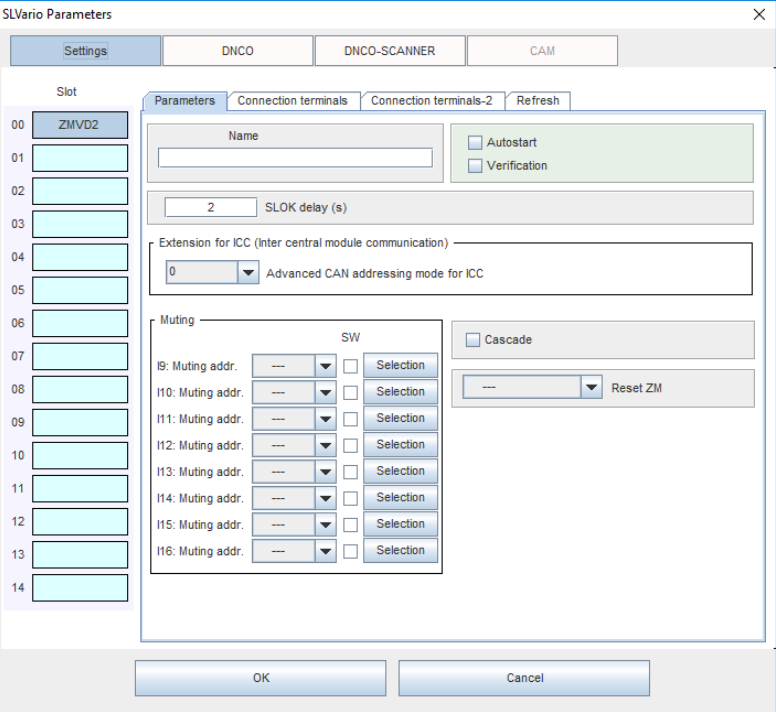Image resolution: width=776 pixels, height=712 pixels.
Task: Cancel the parameters dialog
Action: pyautogui.click(x=524, y=678)
